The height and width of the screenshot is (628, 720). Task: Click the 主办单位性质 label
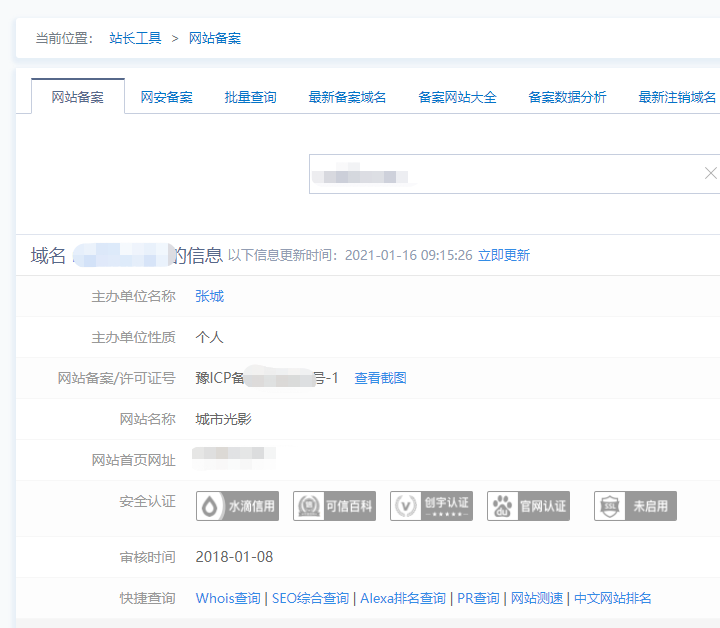[x=134, y=337]
